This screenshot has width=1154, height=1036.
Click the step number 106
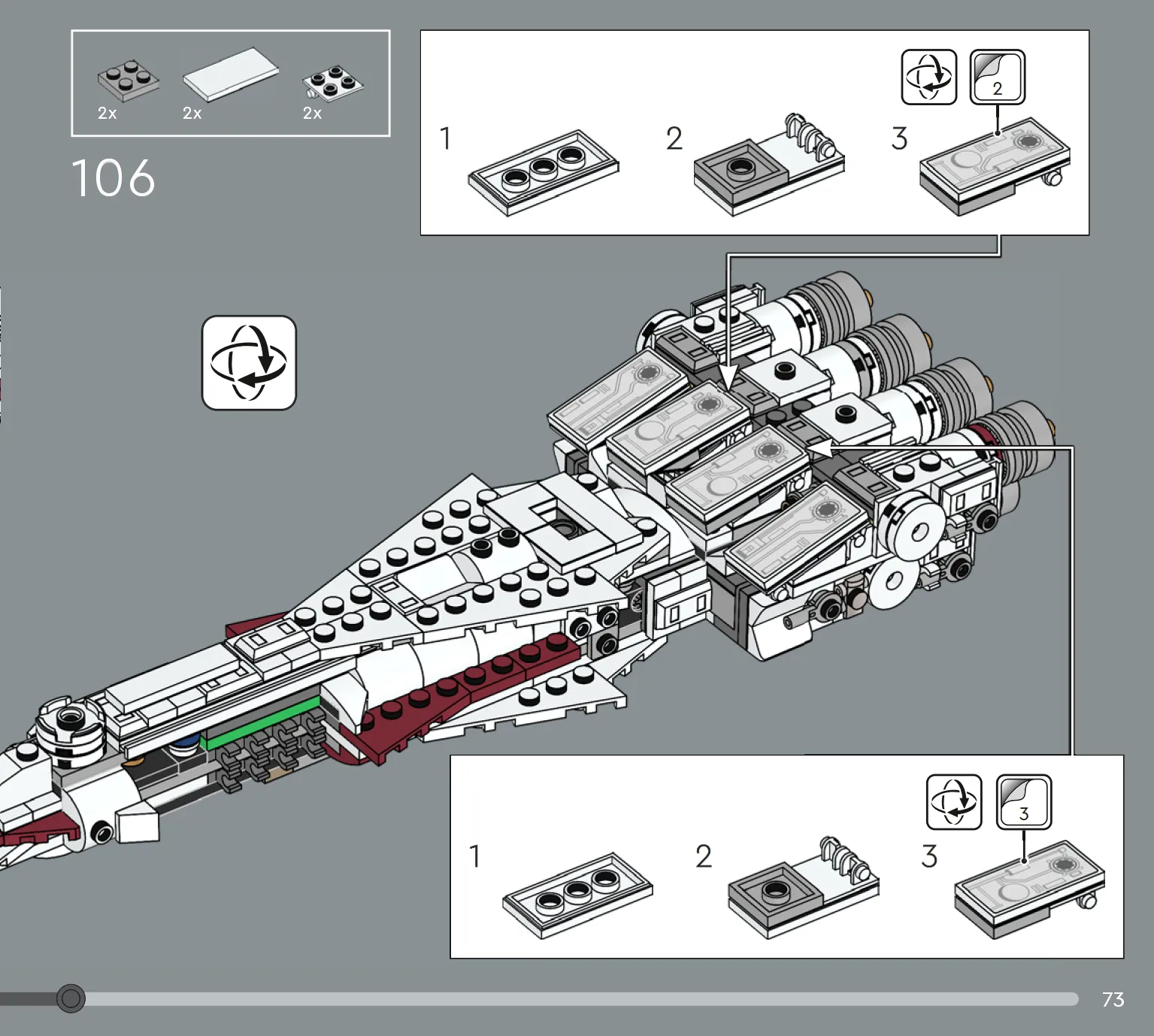point(113,179)
